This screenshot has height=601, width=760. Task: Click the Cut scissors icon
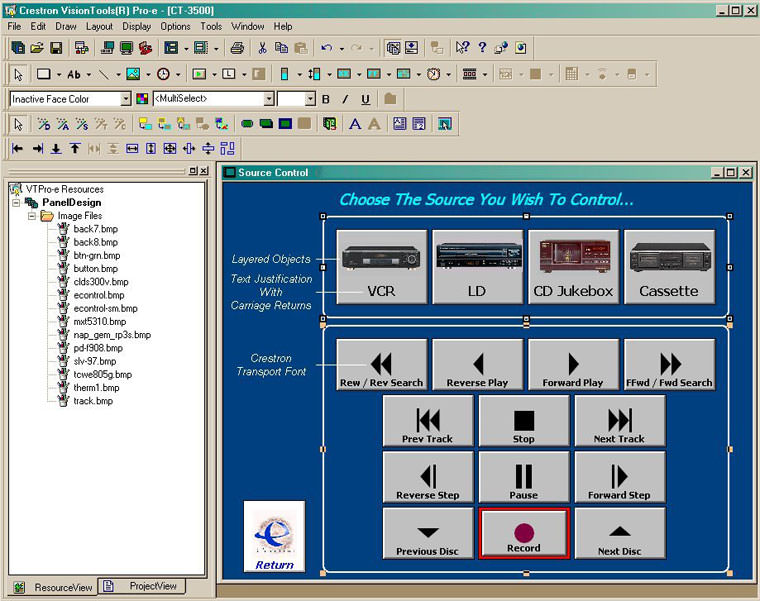[x=262, y=47]
